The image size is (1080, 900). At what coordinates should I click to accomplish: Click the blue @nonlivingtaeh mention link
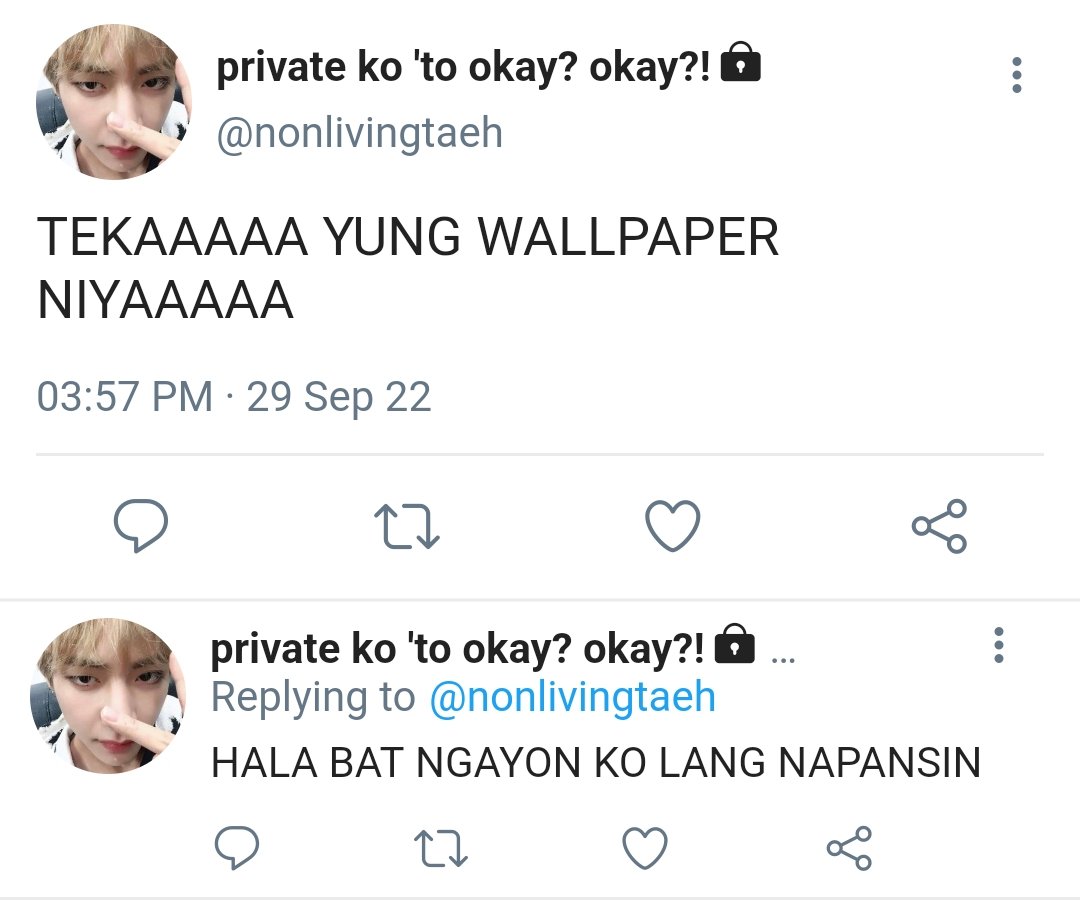(x=572, y=696)
